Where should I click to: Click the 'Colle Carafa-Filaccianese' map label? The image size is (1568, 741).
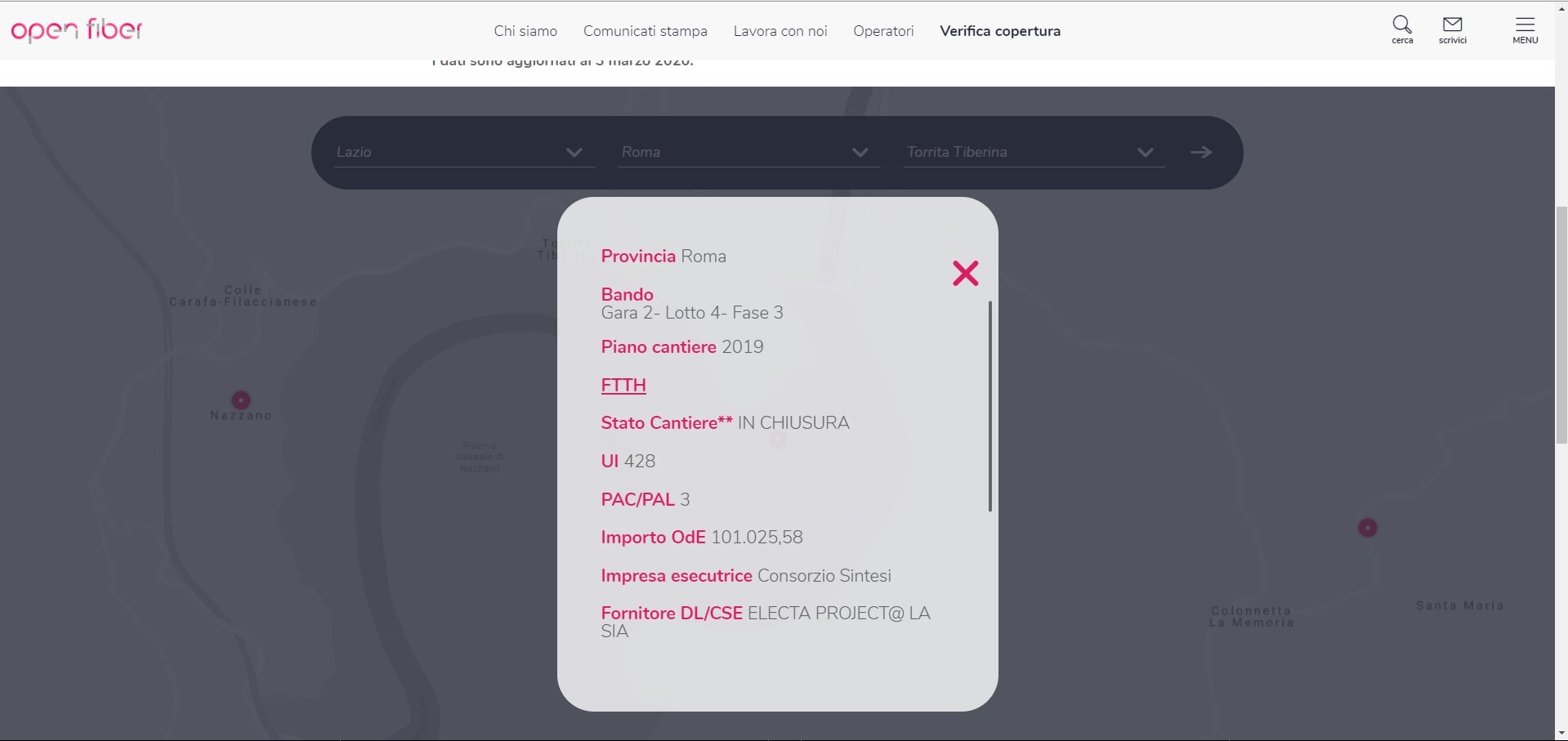click(243, 296)
